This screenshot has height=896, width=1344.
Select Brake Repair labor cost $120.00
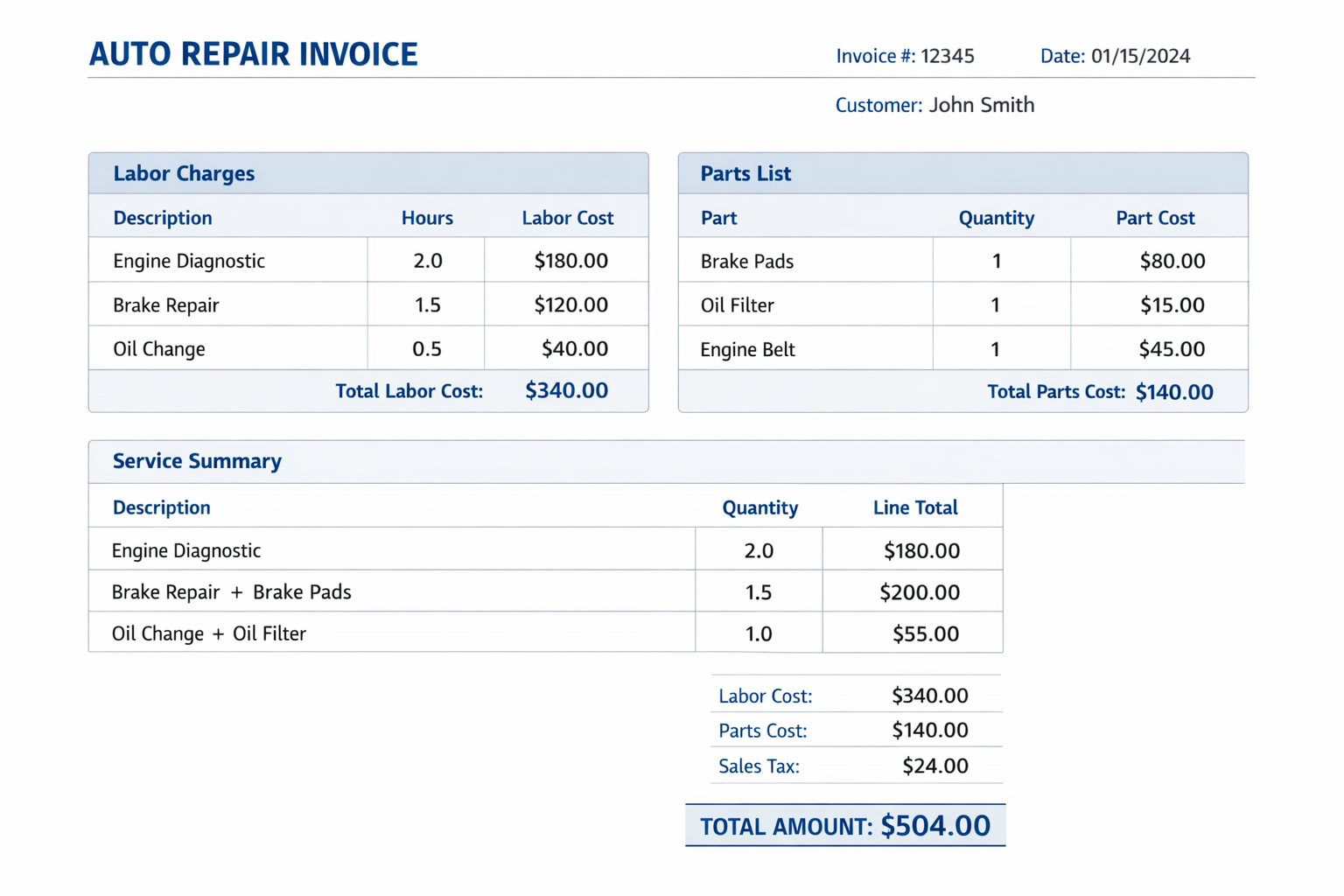[570, 304]
